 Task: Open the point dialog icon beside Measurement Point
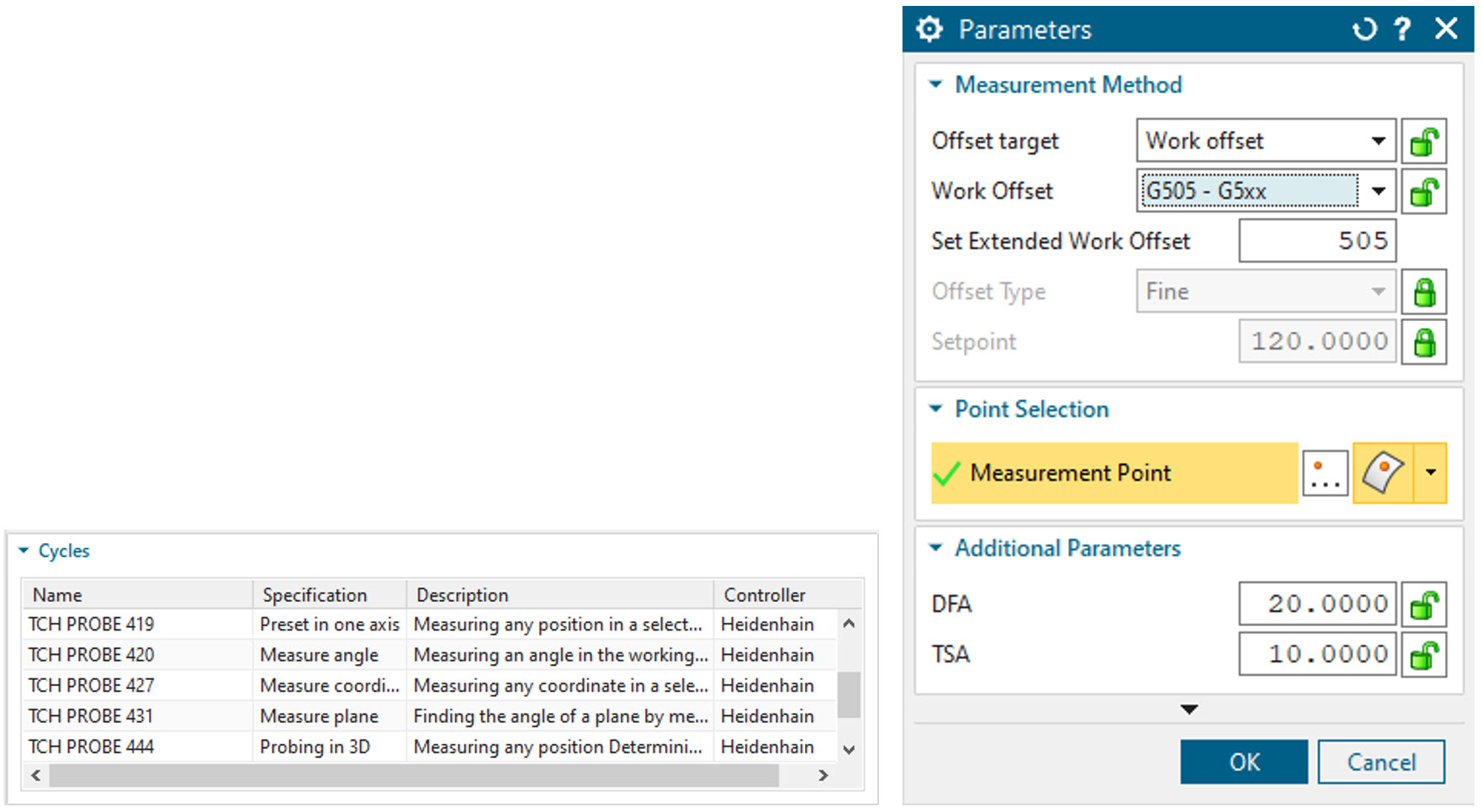click(1325, 473)
